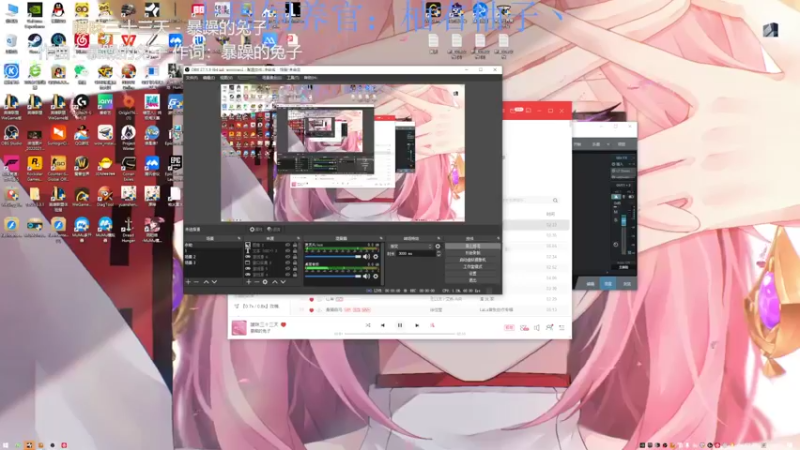800x450 pixels.
Task: Open microphone channel settings gear in OBS mixer
Action: (x=376, y=257)
